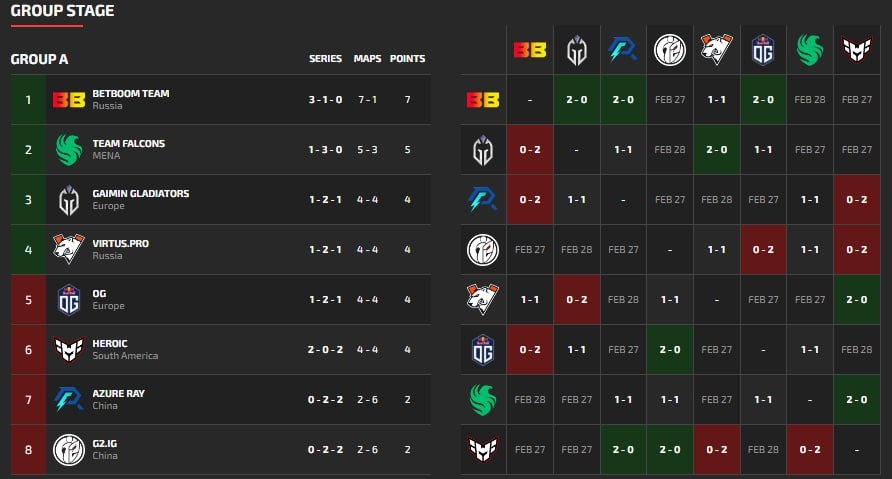Open Heroic's 2-0 win over G2.iG cell
This screenshot has width=892, height=479.
(670, 450)
